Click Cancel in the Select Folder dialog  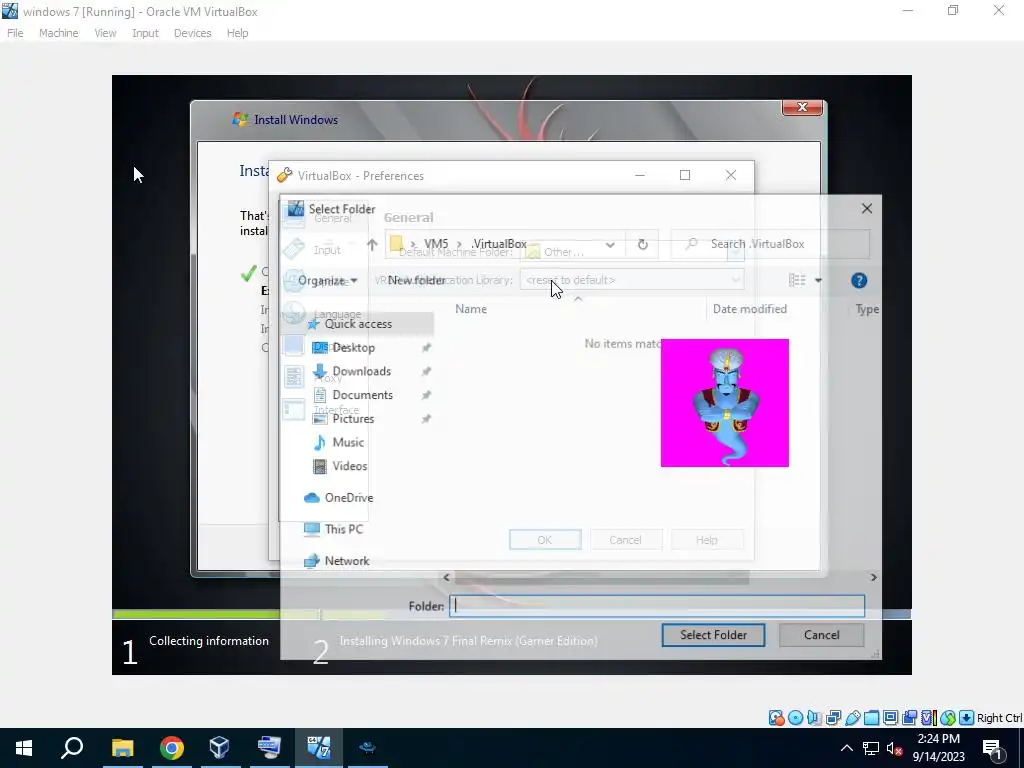tap(822, 635)
